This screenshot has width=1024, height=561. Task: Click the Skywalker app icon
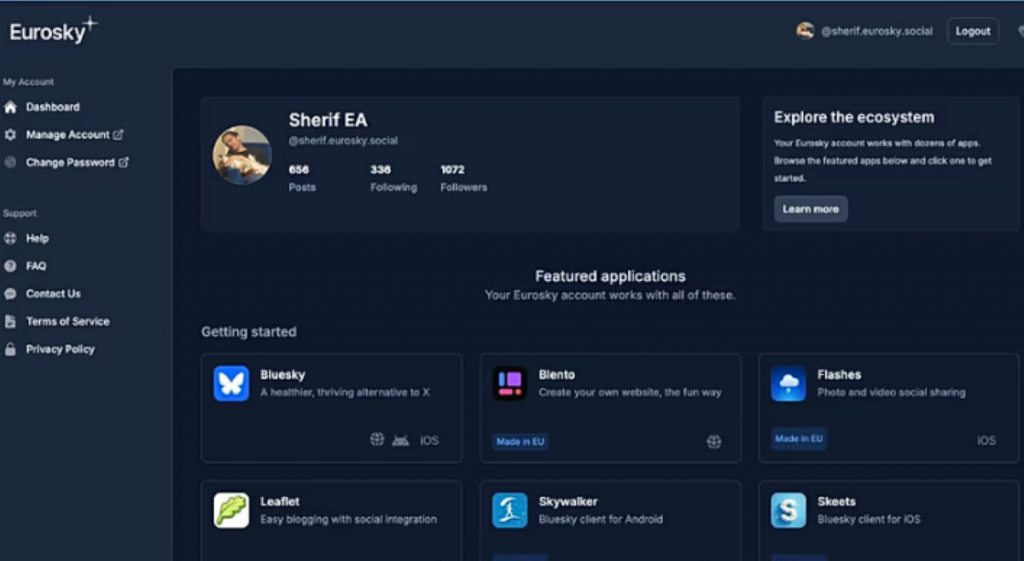tap(509, 510)
